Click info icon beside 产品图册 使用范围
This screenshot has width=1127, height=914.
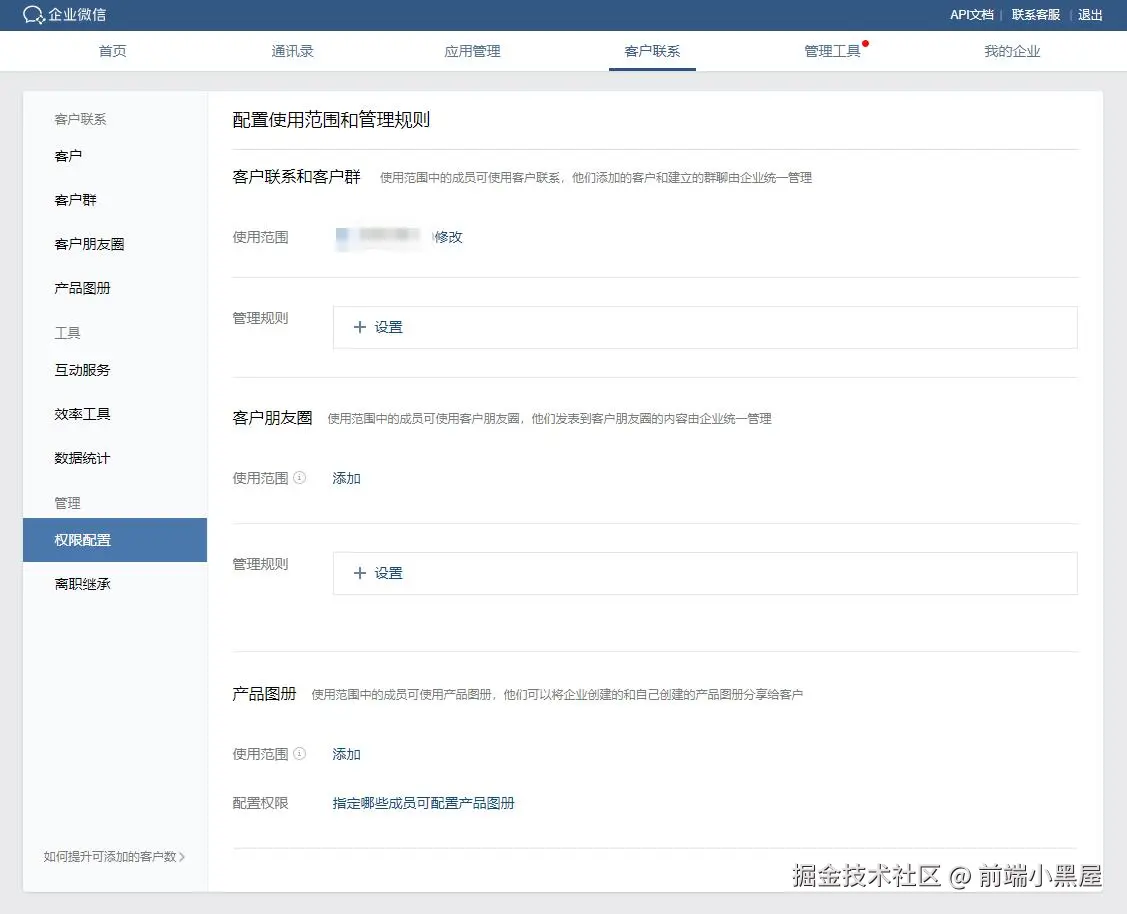300,753
